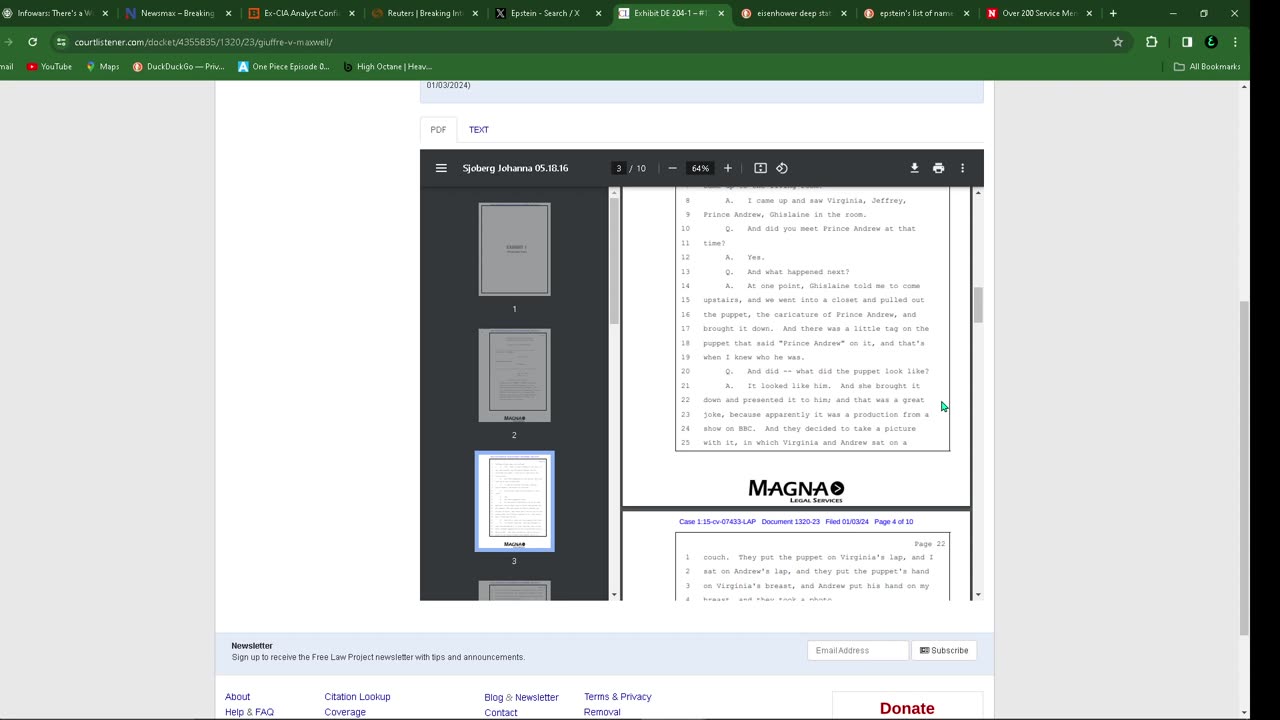Open the YouTube bookmark
Screen dimensions: 1280x720
(49, 67)
